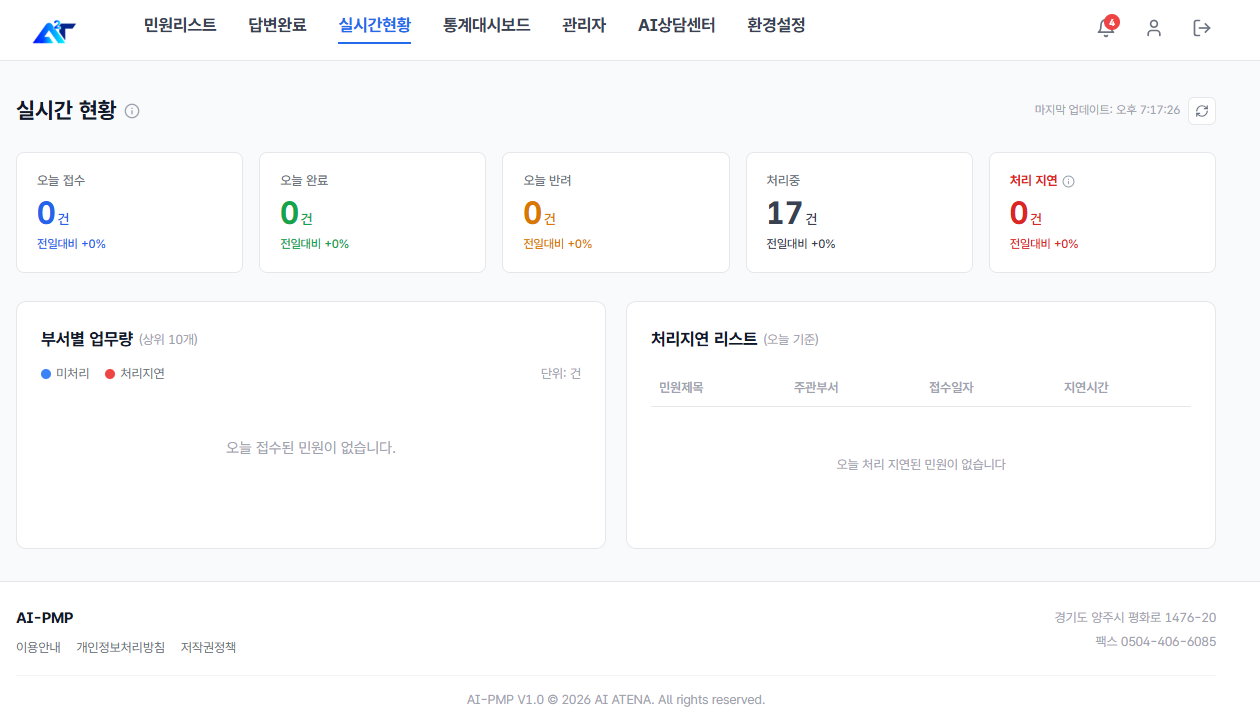The width and height of the screenshot is (1260, 720).
Task: Click the address 경기도 양주시 평화로 1476-20
Action: (x=1136, y=617)
